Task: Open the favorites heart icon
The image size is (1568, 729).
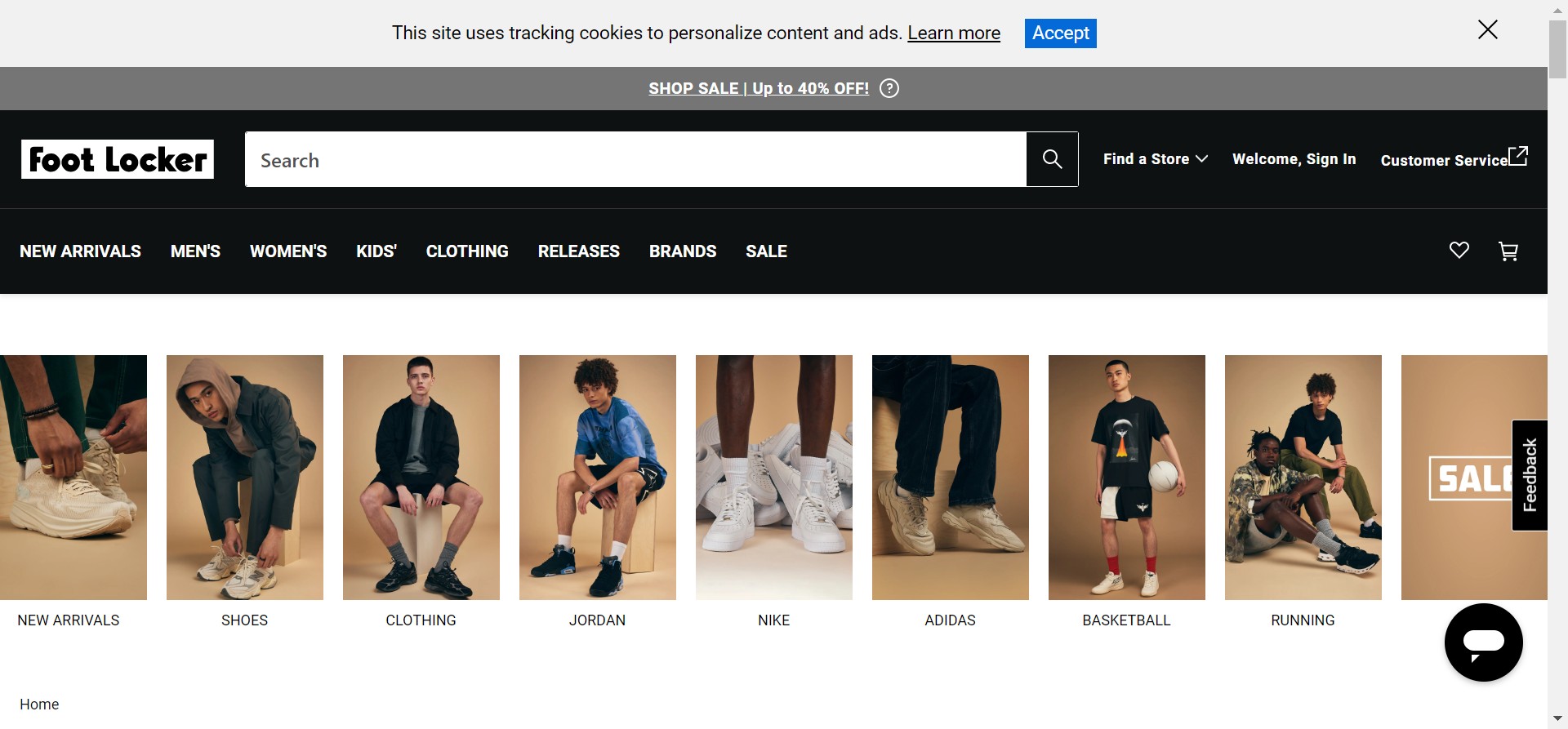Action: pos(1459,251)
